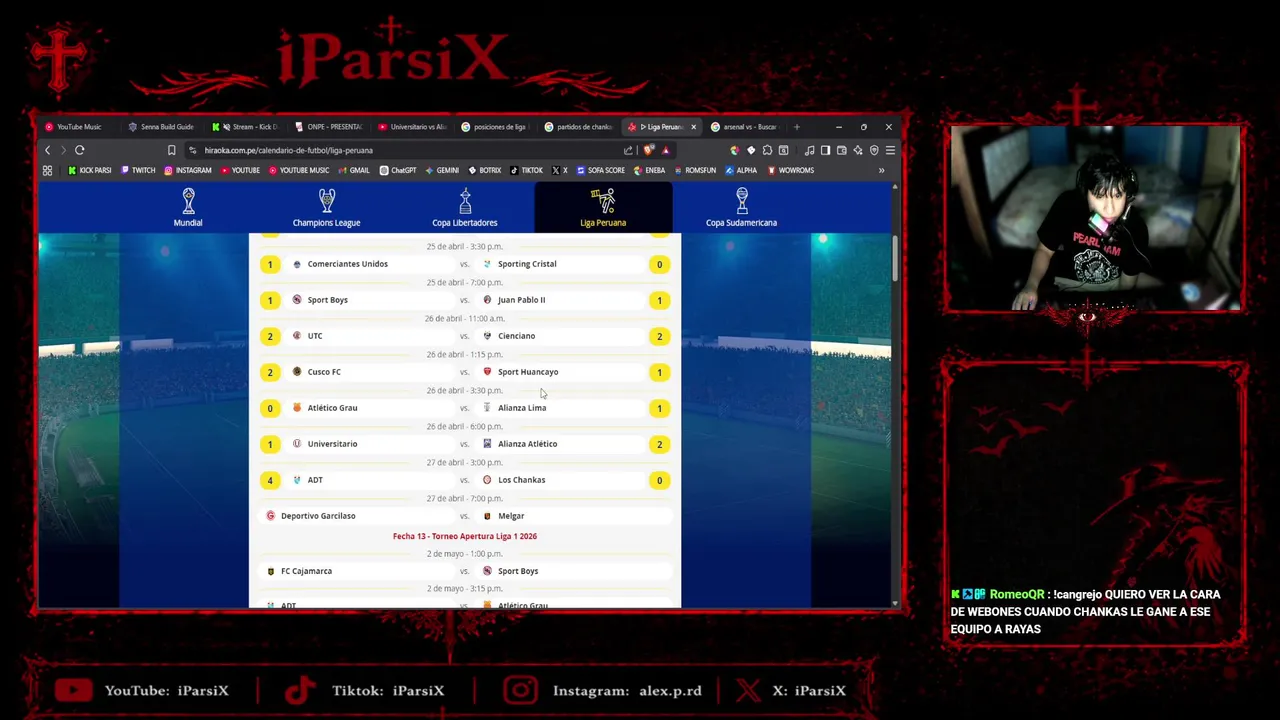Click the Sport Huancayo team name
The height and width of the screenshot is (720, 1280).
[528, 372]
